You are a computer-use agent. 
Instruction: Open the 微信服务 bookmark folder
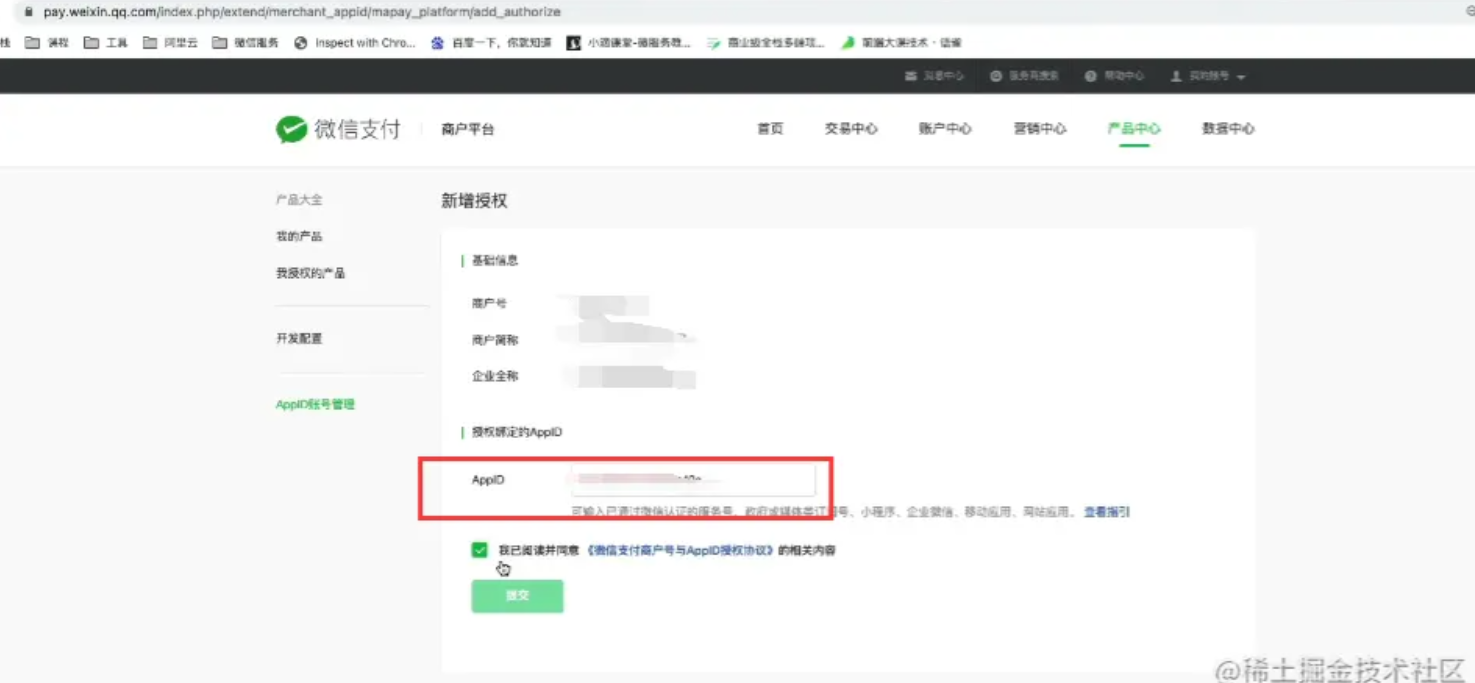pos(246,43)
